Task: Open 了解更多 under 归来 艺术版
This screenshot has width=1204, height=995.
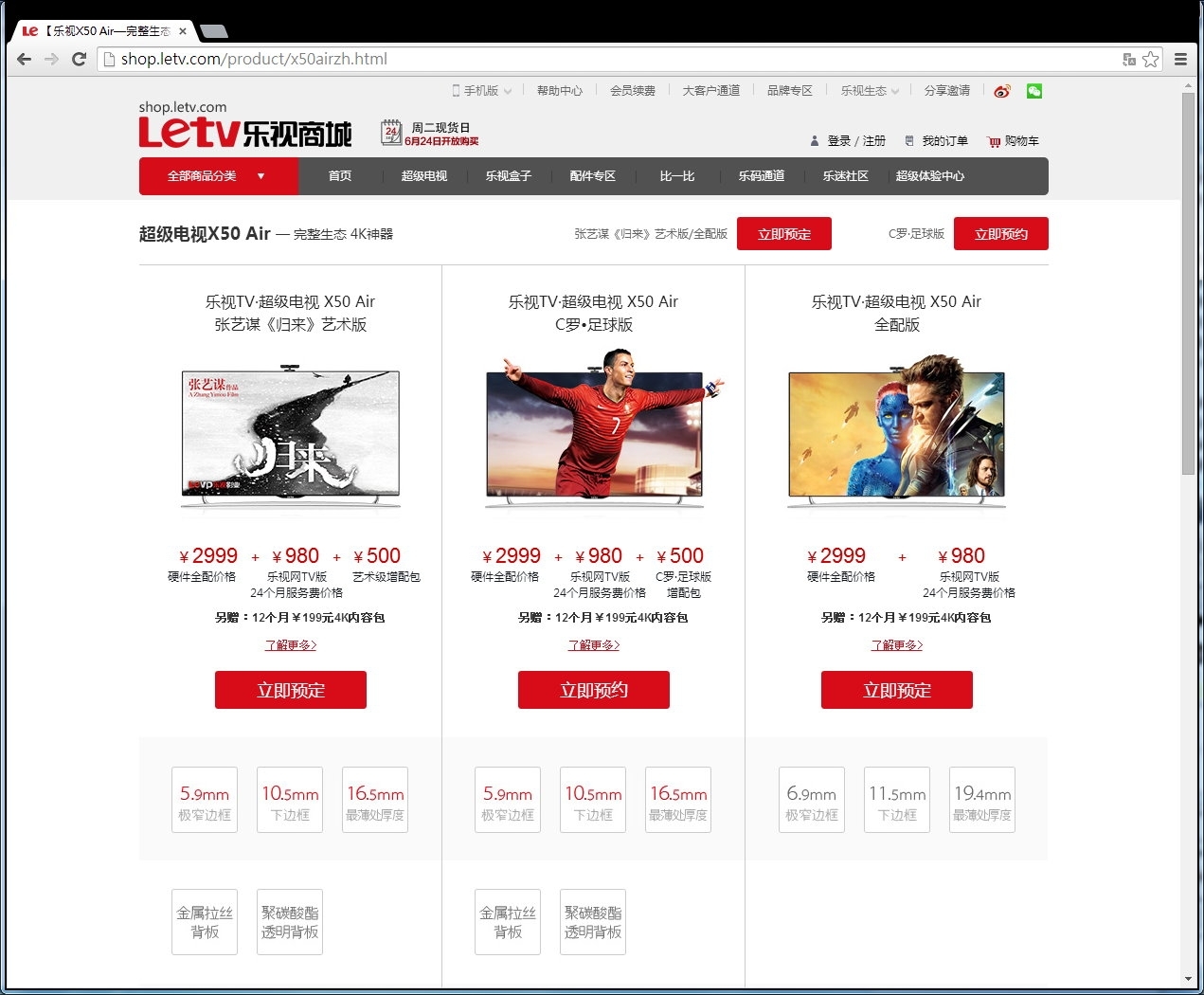Action: pyautogui.click(x=291, y=645)
